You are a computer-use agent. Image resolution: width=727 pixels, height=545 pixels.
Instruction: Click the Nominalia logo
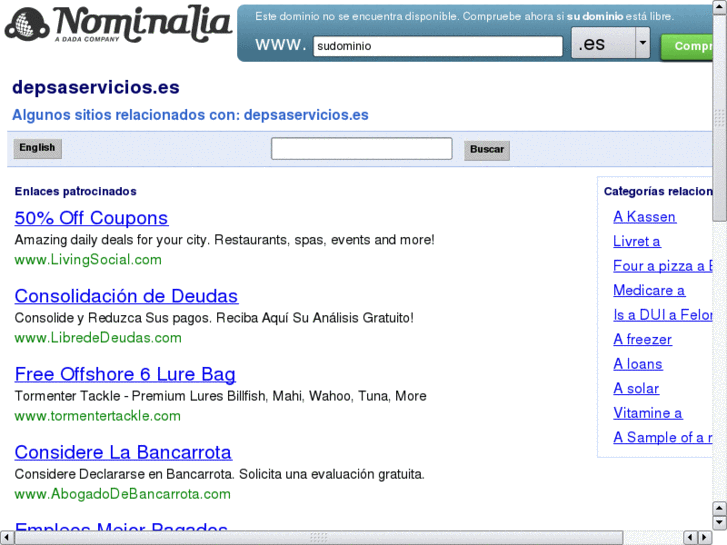[118, 25]
